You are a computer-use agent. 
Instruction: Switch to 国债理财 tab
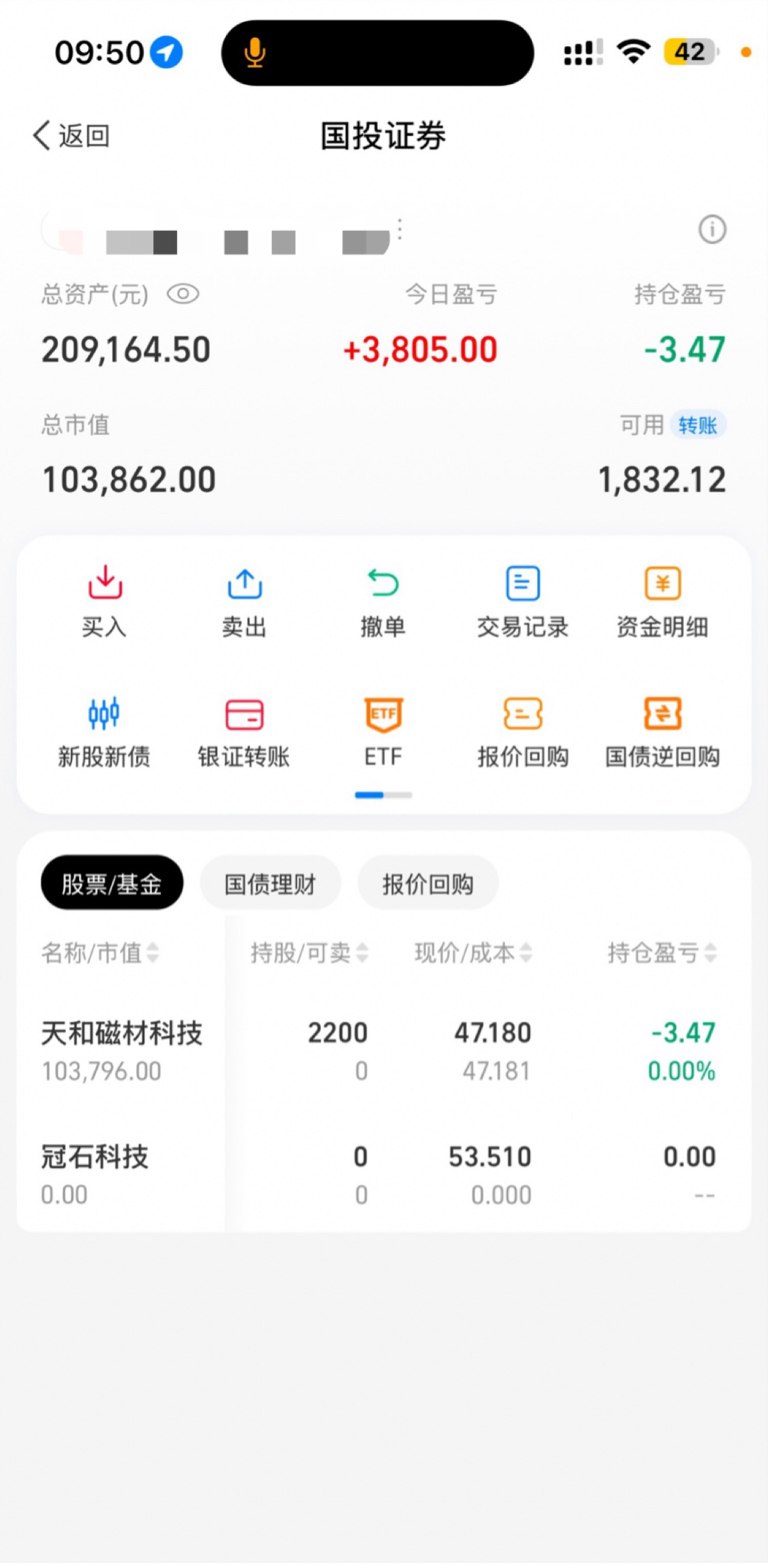(x=270, y=882)
